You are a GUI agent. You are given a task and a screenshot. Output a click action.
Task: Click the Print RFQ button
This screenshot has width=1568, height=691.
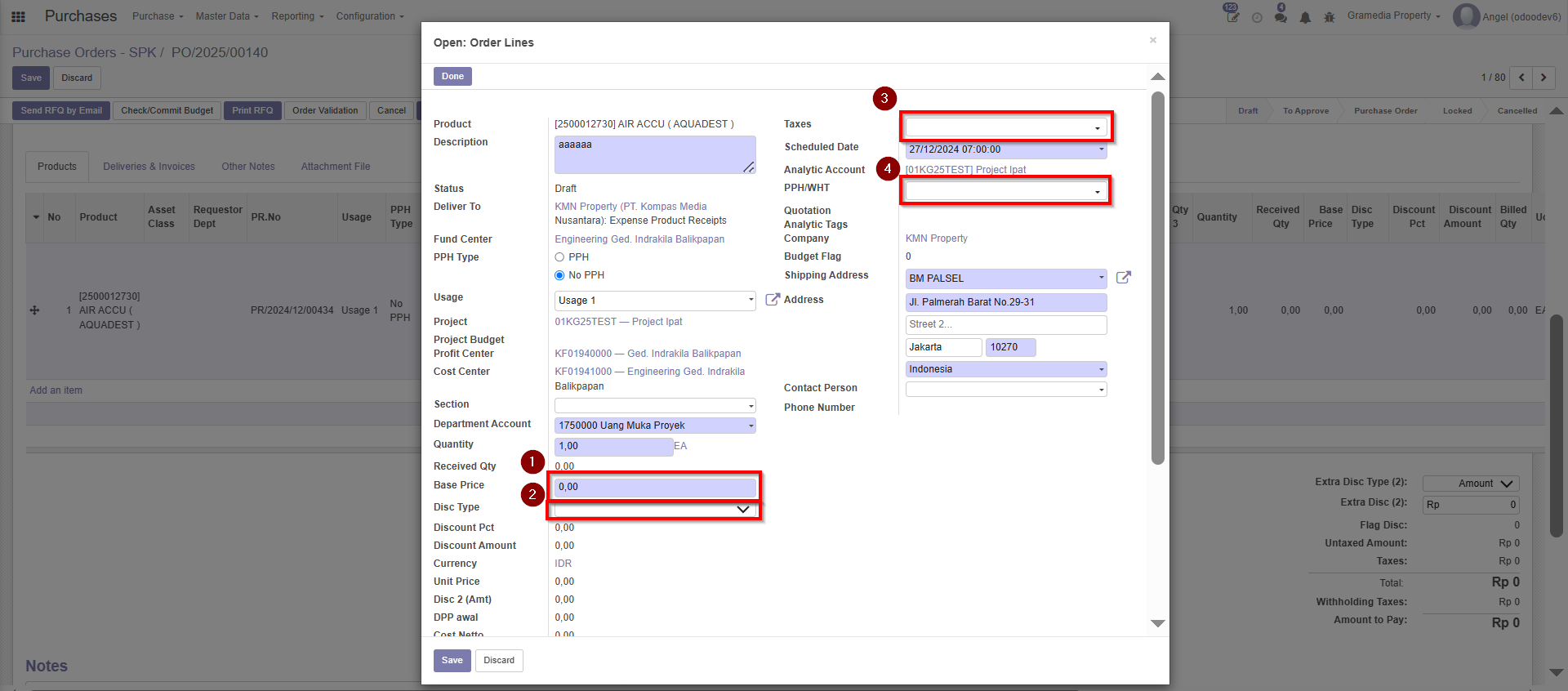(x=252, y=110)
